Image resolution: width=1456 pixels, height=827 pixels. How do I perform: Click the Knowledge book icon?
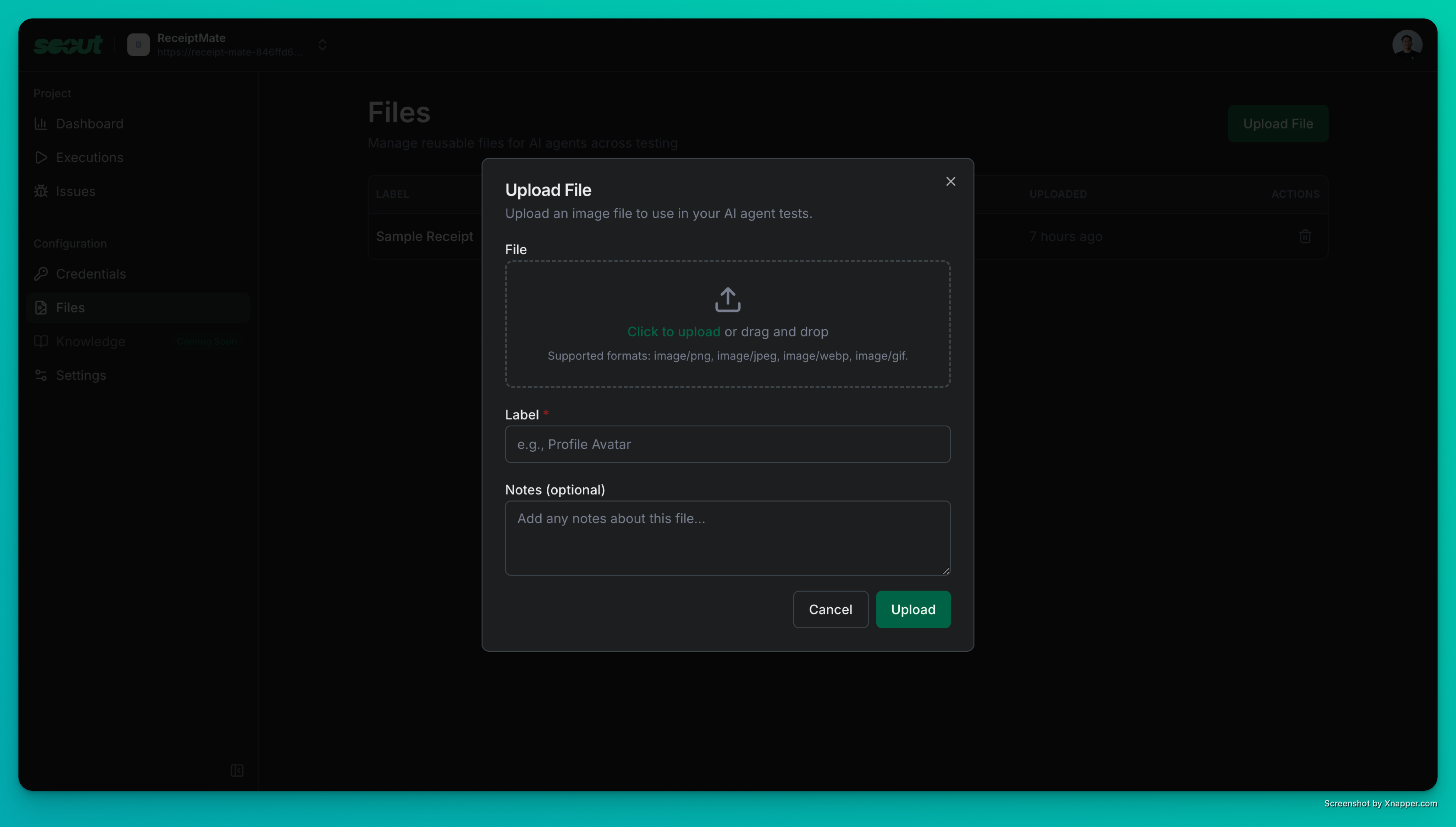pyautogui.click(x=41, y=341)
